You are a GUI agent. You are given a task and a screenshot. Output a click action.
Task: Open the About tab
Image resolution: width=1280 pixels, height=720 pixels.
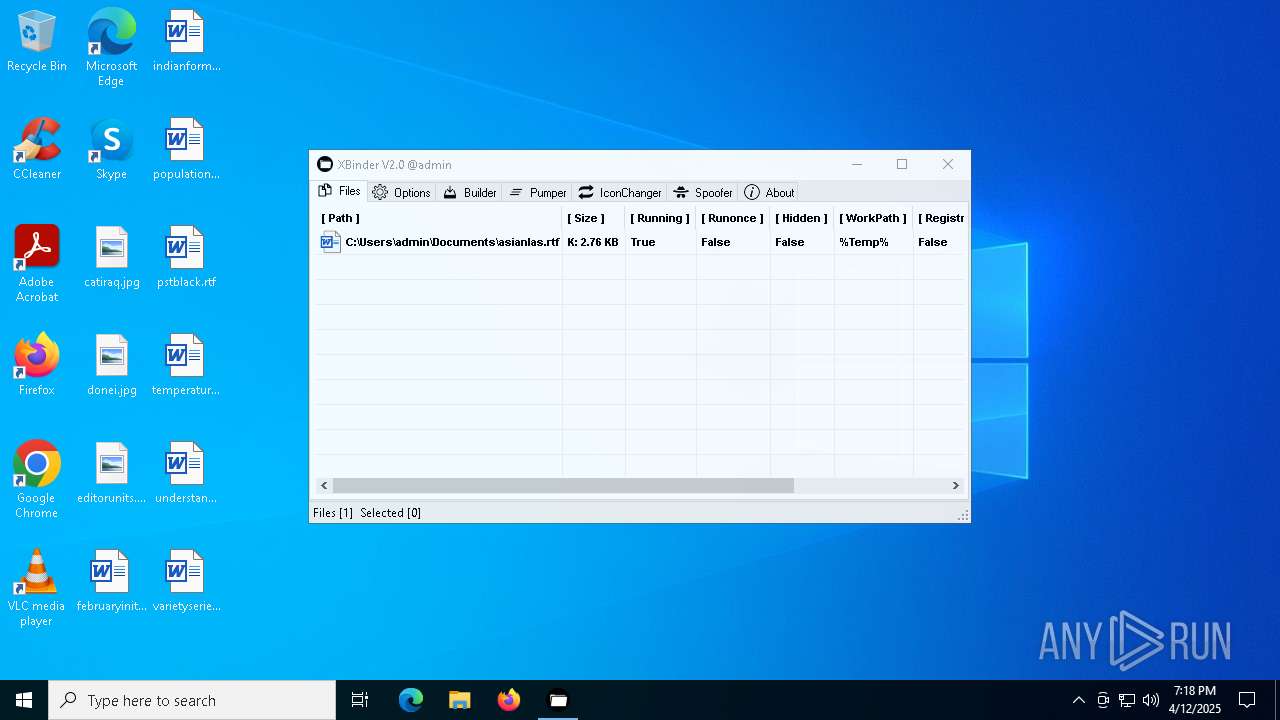point(769,193)
